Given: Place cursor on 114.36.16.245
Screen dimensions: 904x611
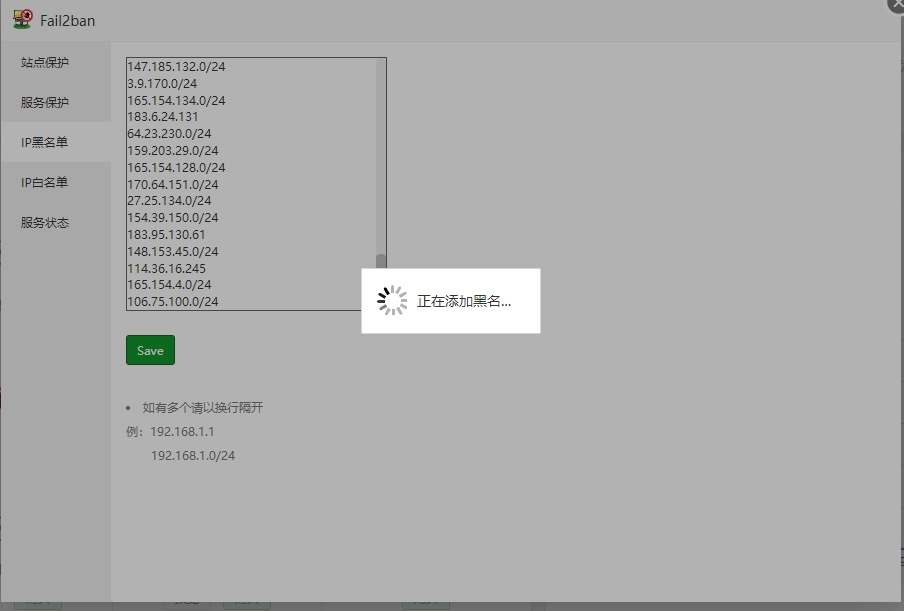Looking at the screenshot, I should click(x=166, y=269).
